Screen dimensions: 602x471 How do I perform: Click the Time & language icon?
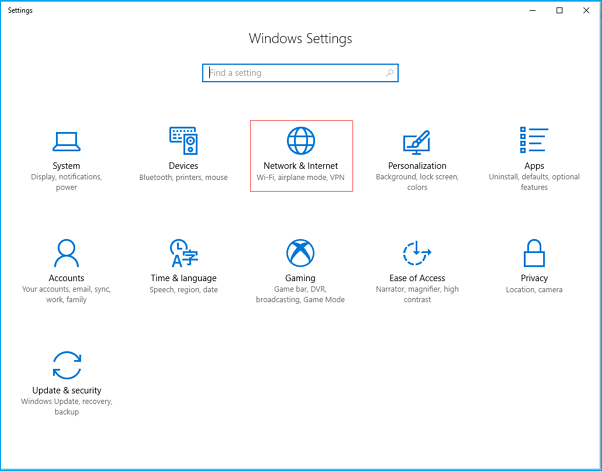(183, 252)
